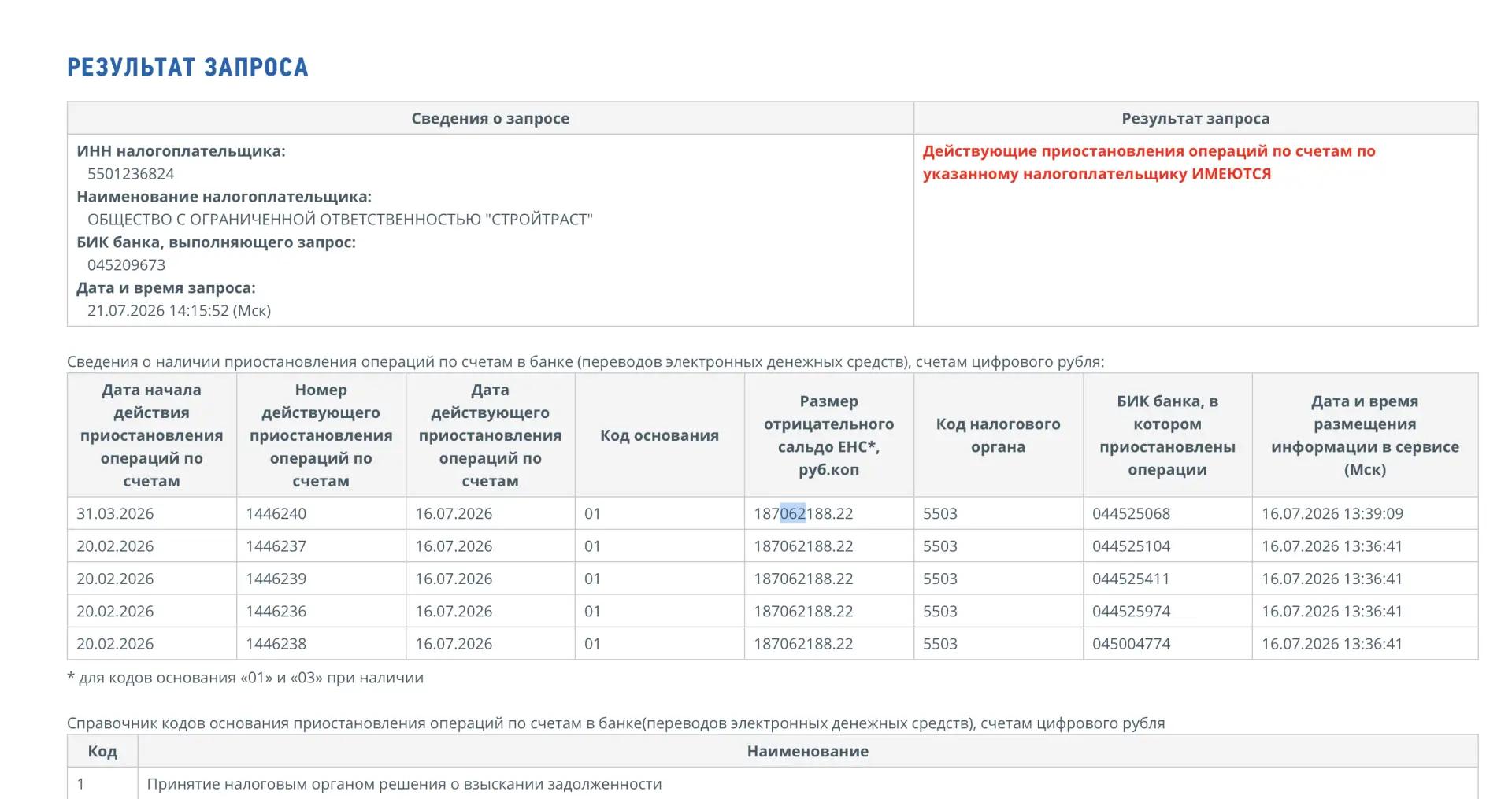Select suspension number 1446236
The height and width of the screenshot is (799, 1512).
276,611
